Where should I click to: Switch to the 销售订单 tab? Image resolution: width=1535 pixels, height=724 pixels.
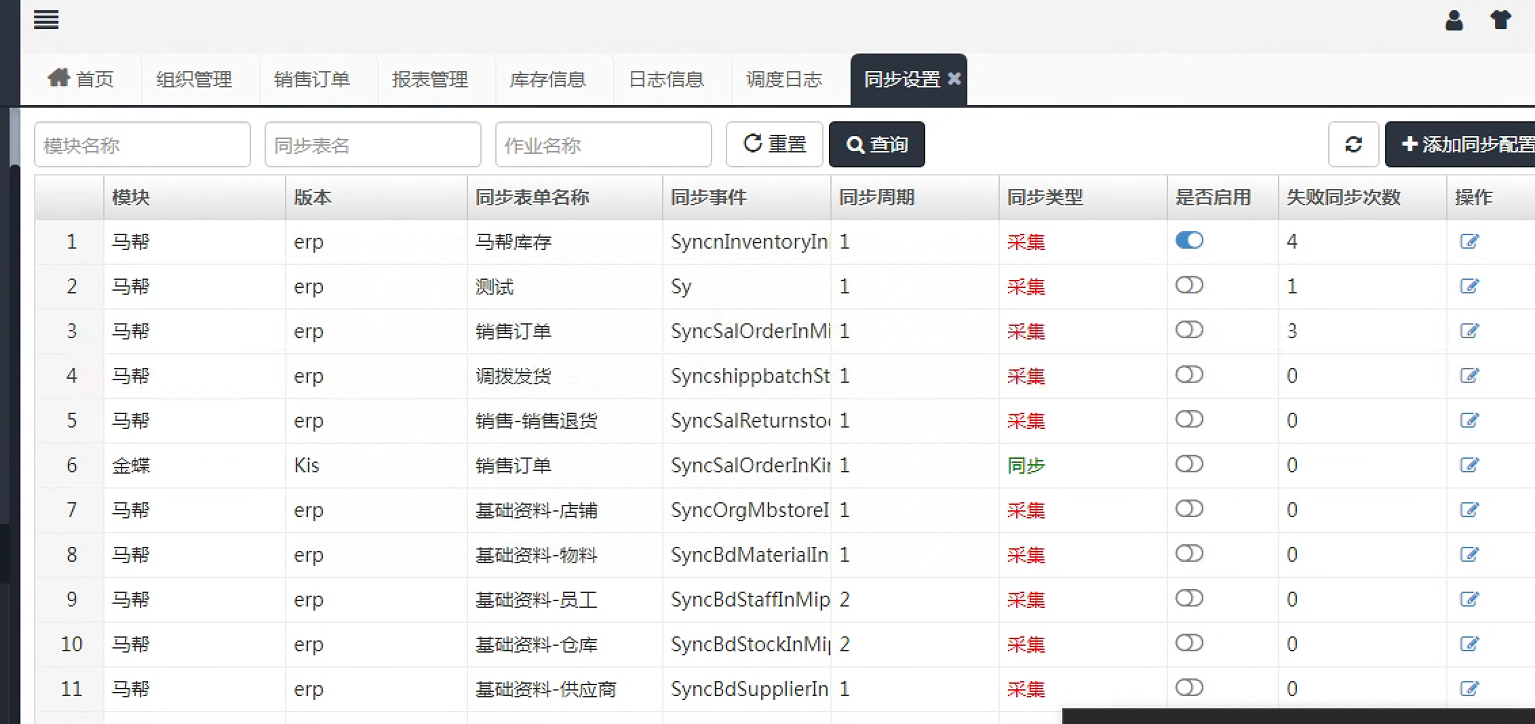pos(312,79)
